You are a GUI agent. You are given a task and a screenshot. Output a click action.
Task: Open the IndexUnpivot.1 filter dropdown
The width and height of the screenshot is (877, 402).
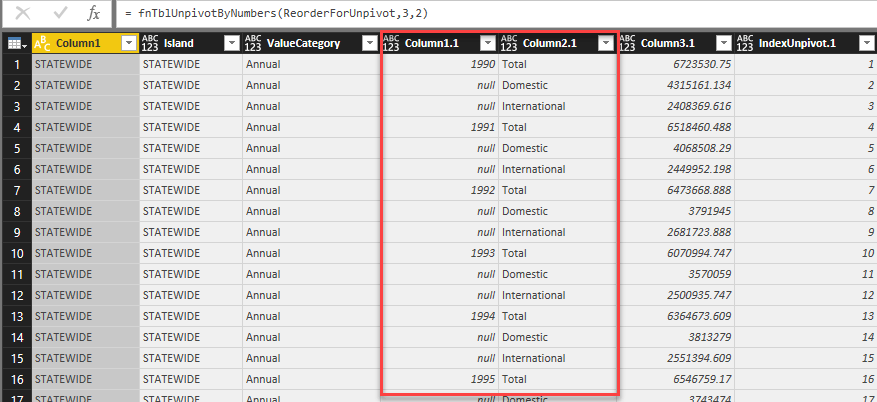(x=866, y=43)
